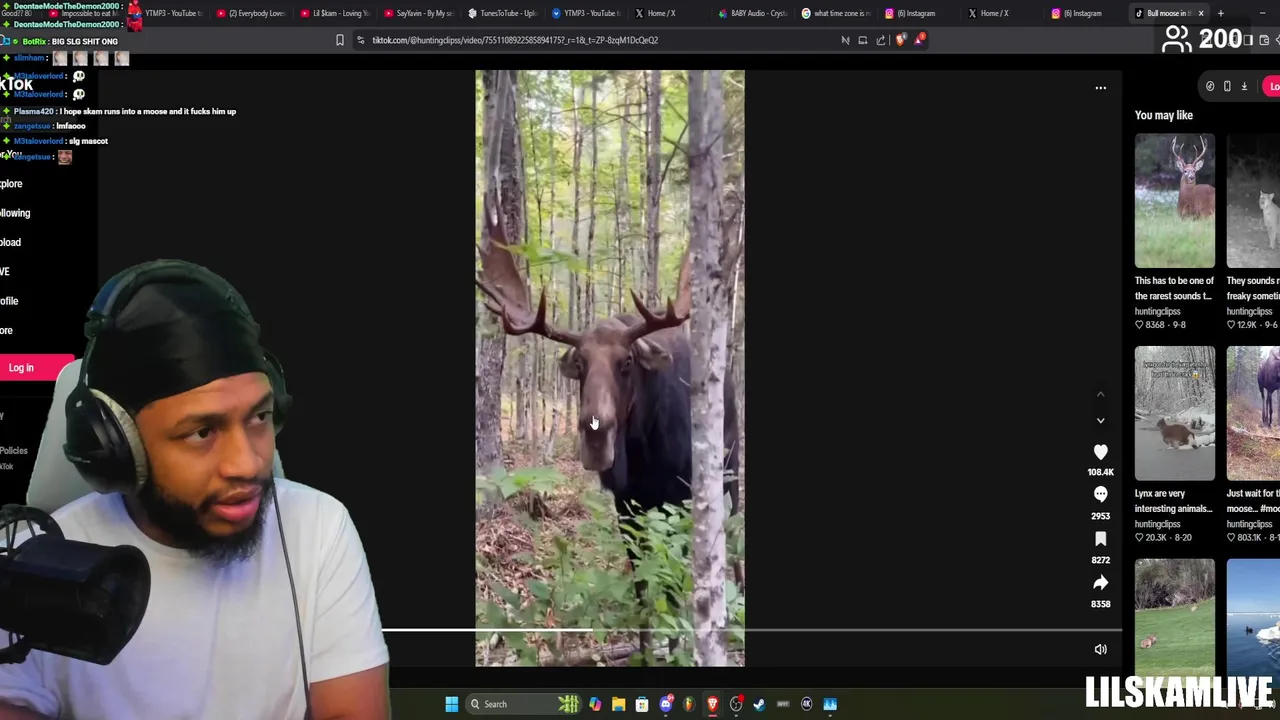Click the get app phone icon
This screenshot has width=1280, height=720.
click(1227, 87)
